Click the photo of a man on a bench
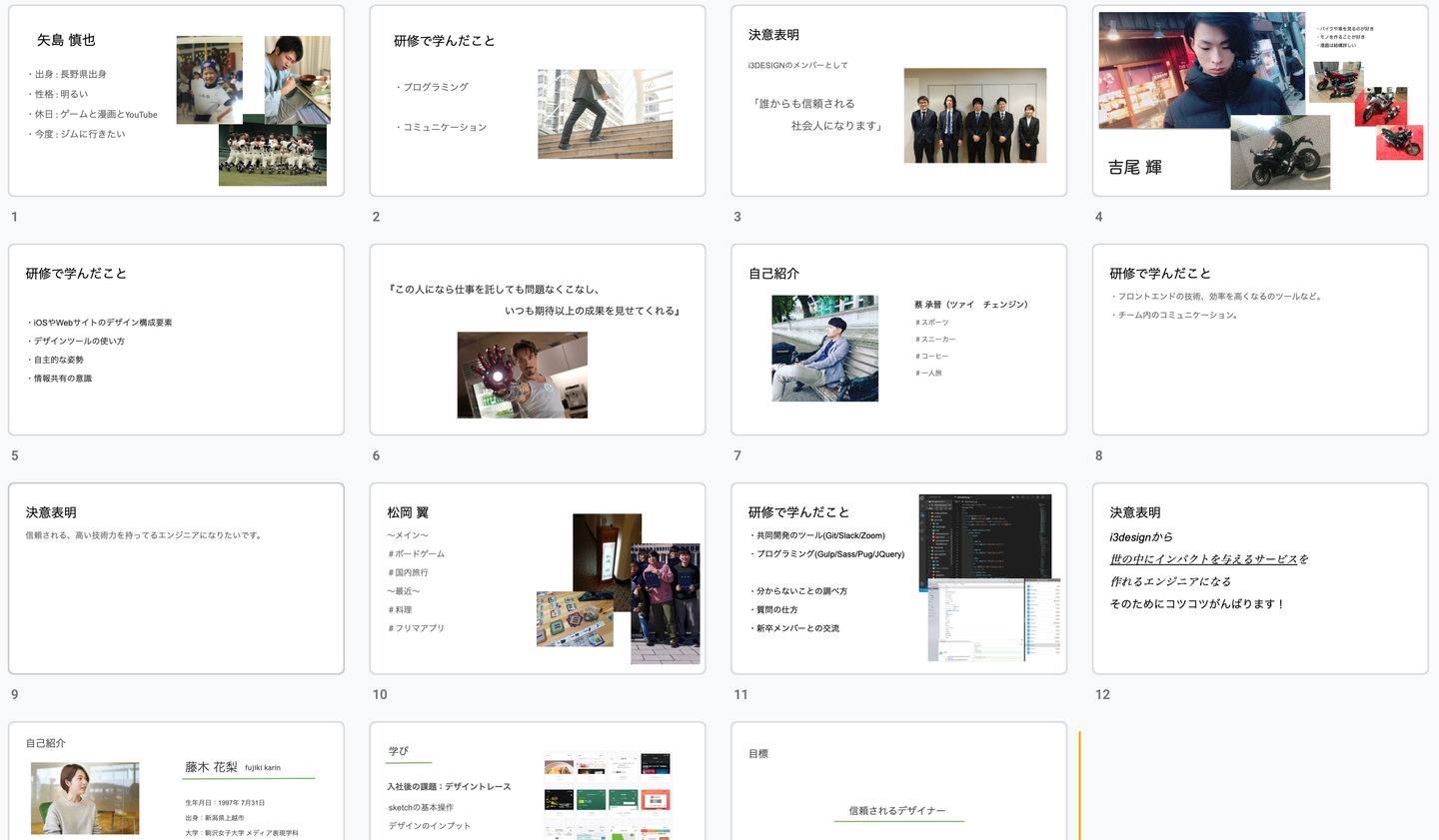The height and width of the screenshot is (840, 1439). tap(824, 348)
